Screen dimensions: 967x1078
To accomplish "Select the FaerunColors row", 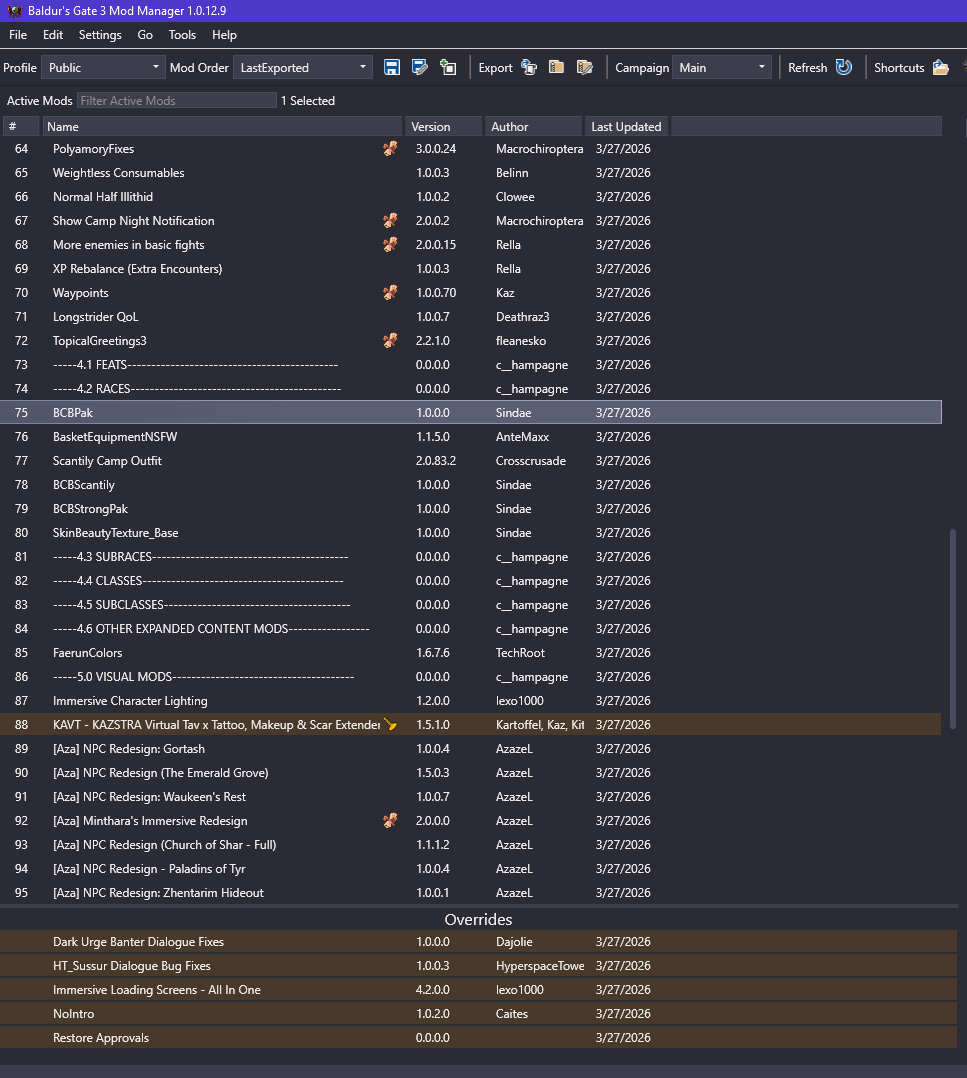I will click(471, 652).
